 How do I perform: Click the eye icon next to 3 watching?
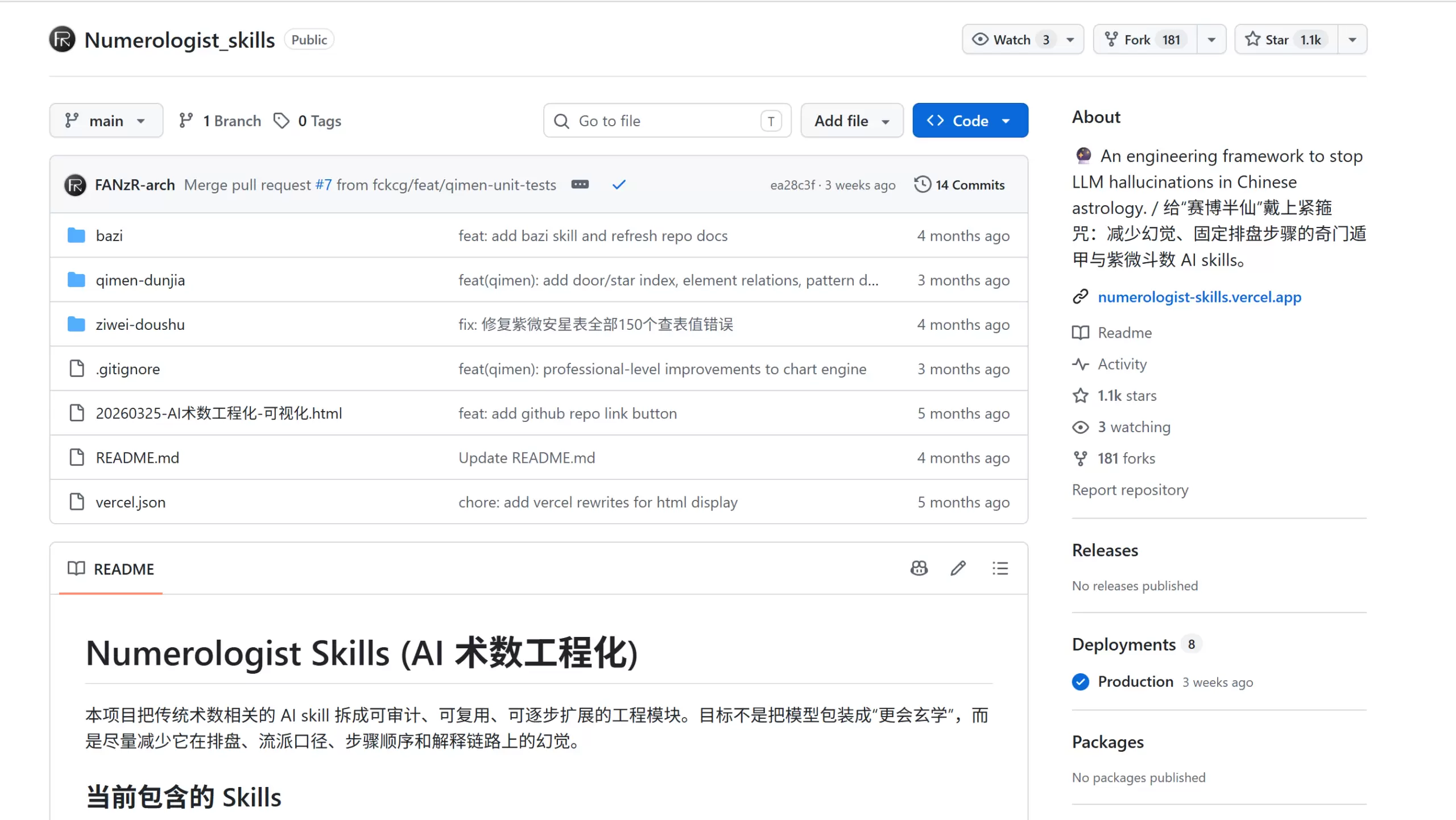coord(1081,427)
